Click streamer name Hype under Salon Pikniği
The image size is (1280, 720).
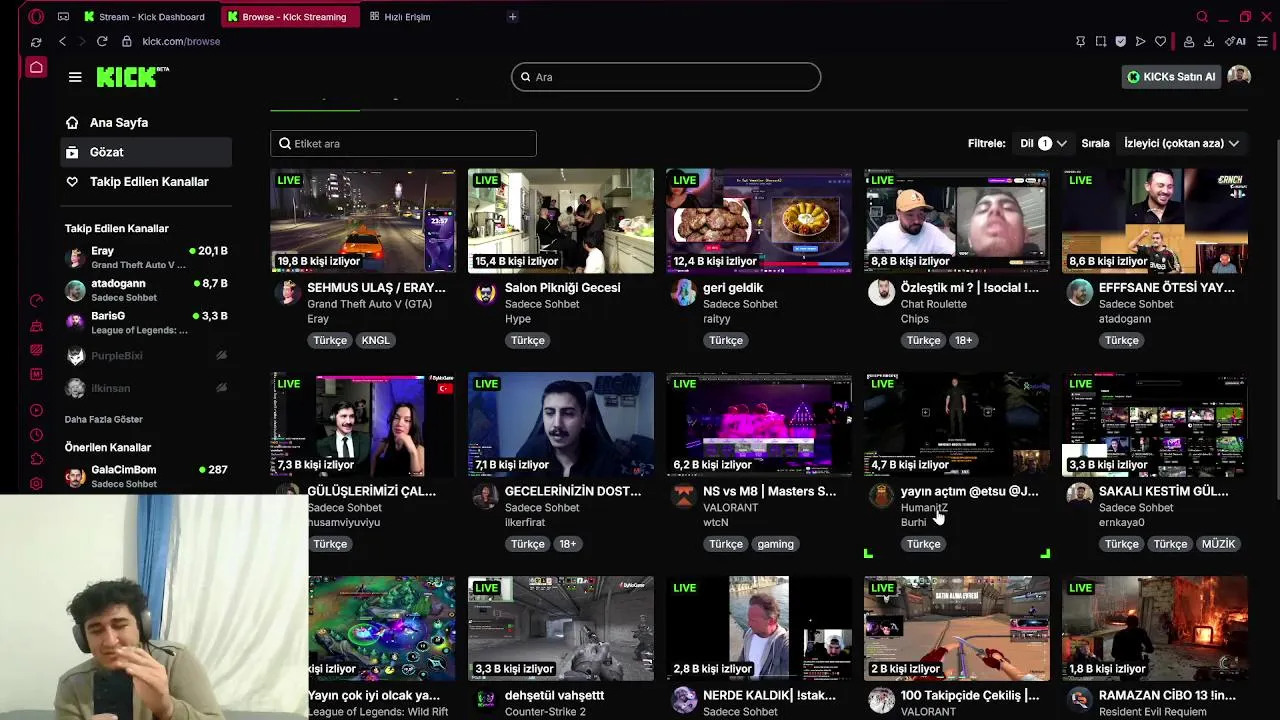518,319
